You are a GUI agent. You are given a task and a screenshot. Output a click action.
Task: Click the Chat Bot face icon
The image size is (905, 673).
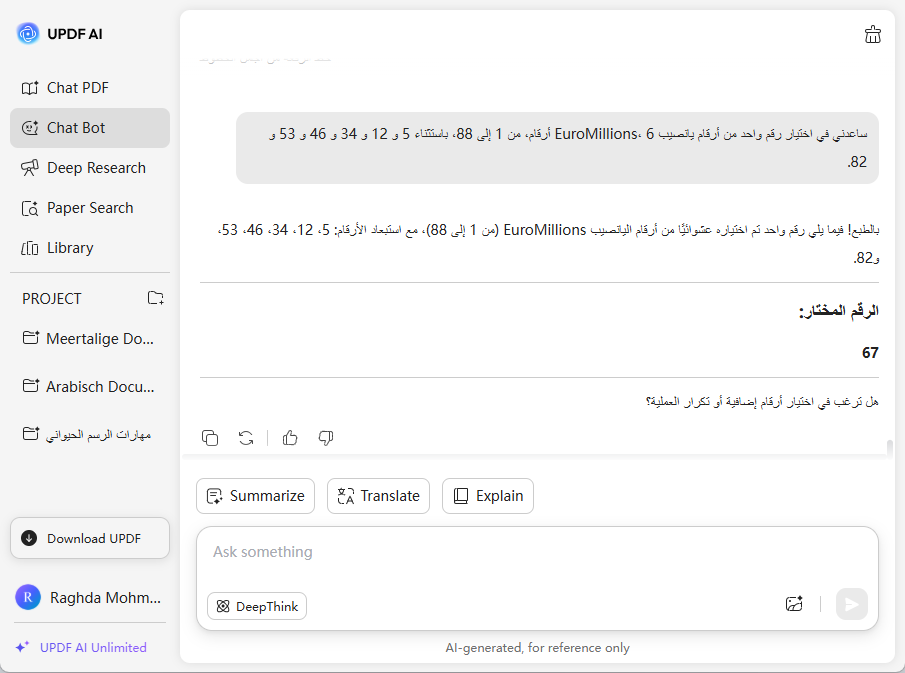[x=30, y=128]
